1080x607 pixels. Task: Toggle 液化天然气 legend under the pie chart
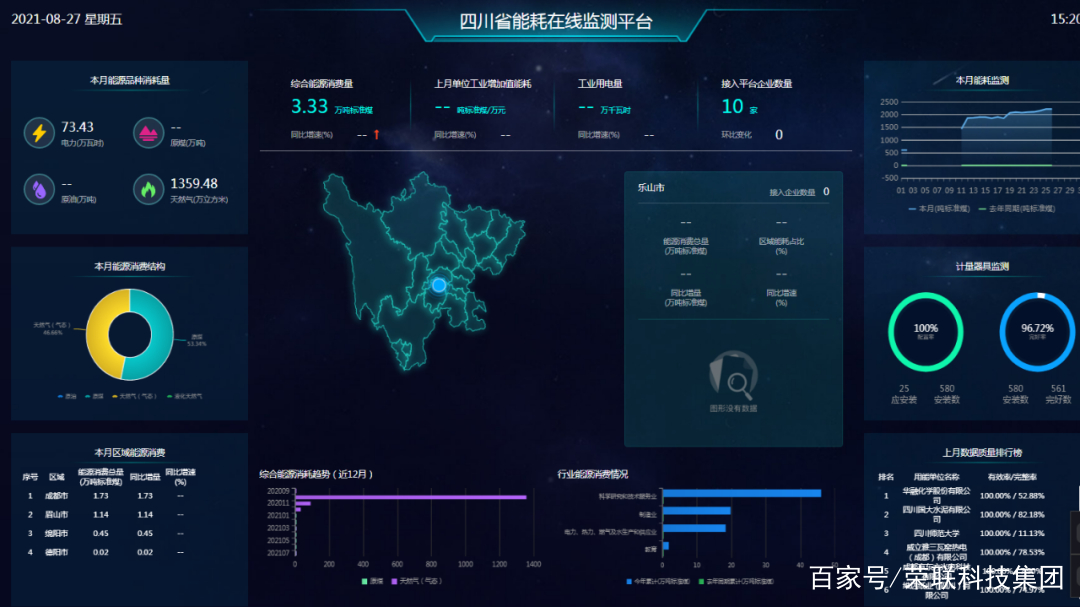pyautogui.click(x=185, y=396)
